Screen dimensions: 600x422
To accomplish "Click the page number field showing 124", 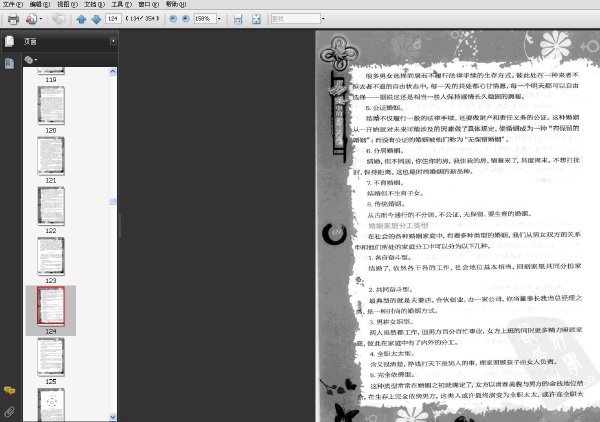I will [x=113, y=18].
